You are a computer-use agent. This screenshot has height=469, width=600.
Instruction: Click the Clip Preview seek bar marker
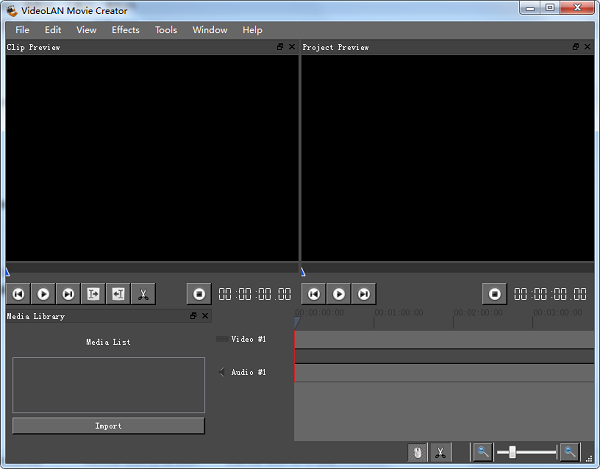(7, 272)
